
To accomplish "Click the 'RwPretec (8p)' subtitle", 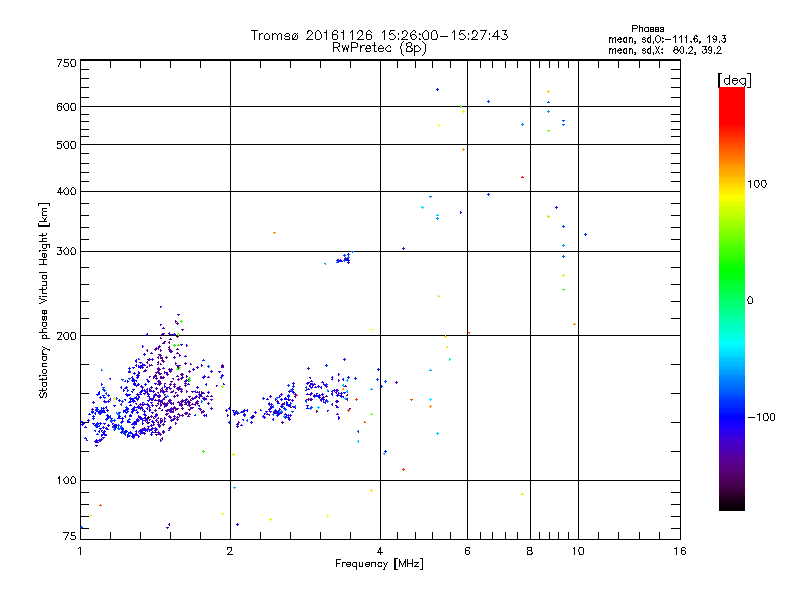I will coord(379,48).
